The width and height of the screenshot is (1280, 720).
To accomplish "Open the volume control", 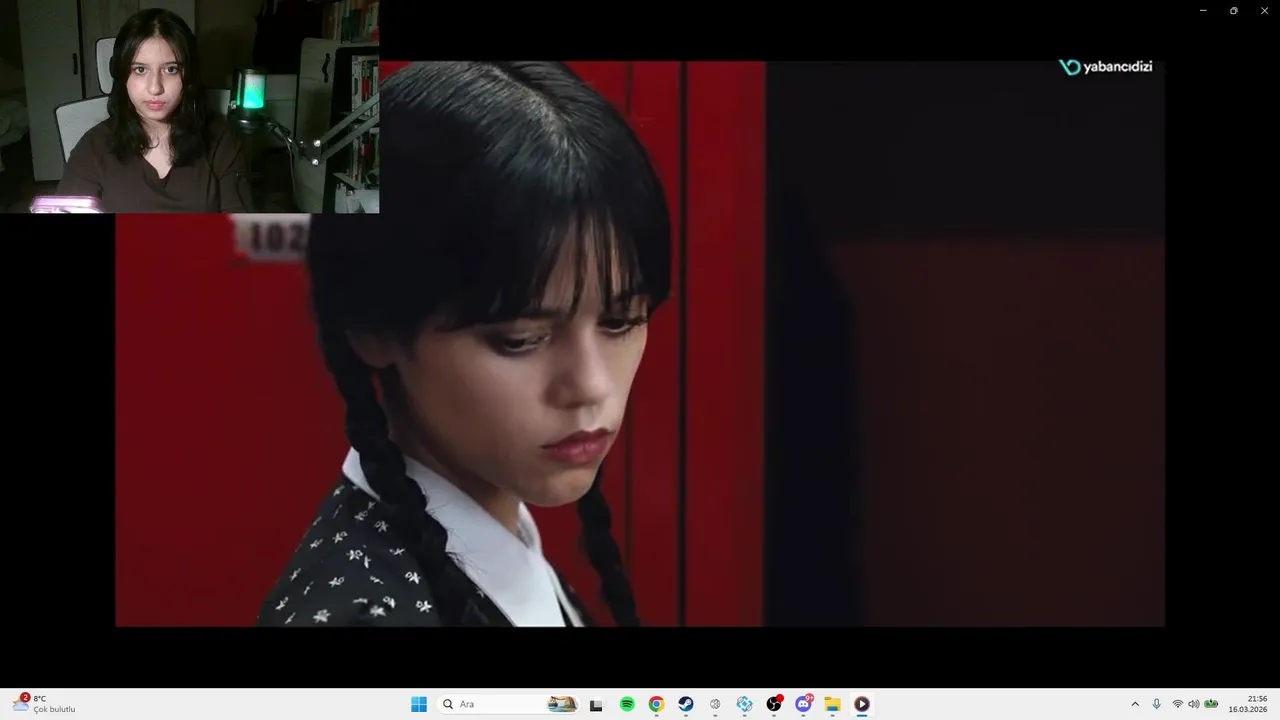I will (1193, 704).
